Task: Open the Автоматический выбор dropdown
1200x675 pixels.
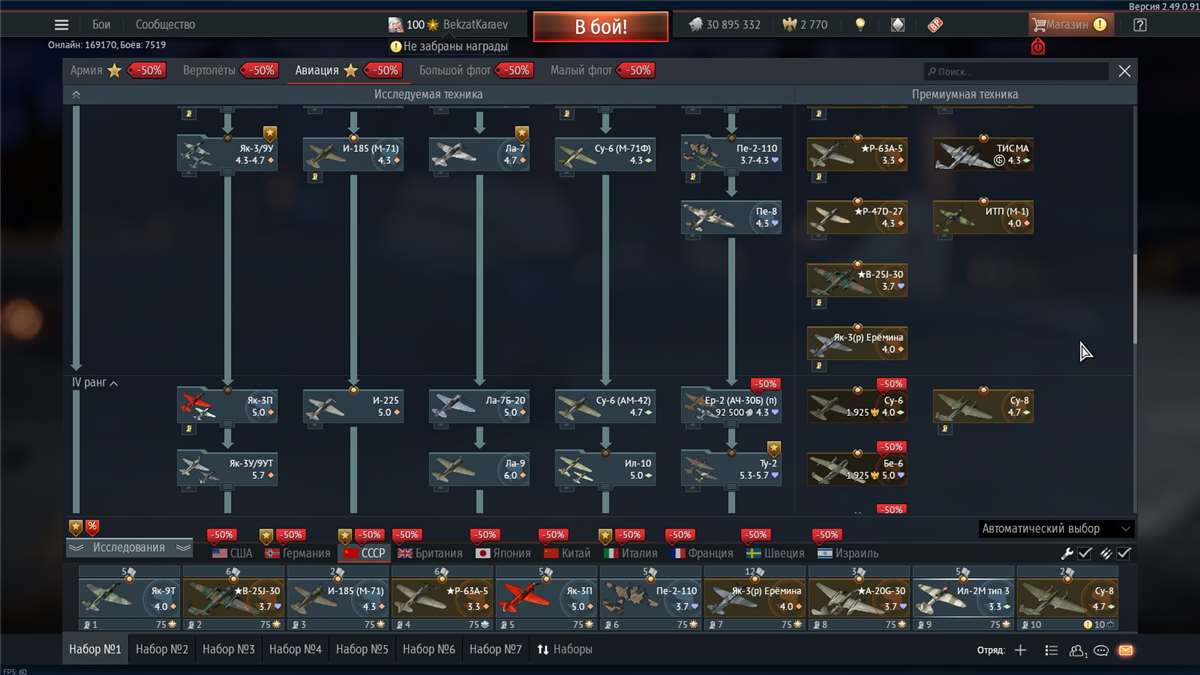Action: pyautogui.click(x=1055, y=529)
